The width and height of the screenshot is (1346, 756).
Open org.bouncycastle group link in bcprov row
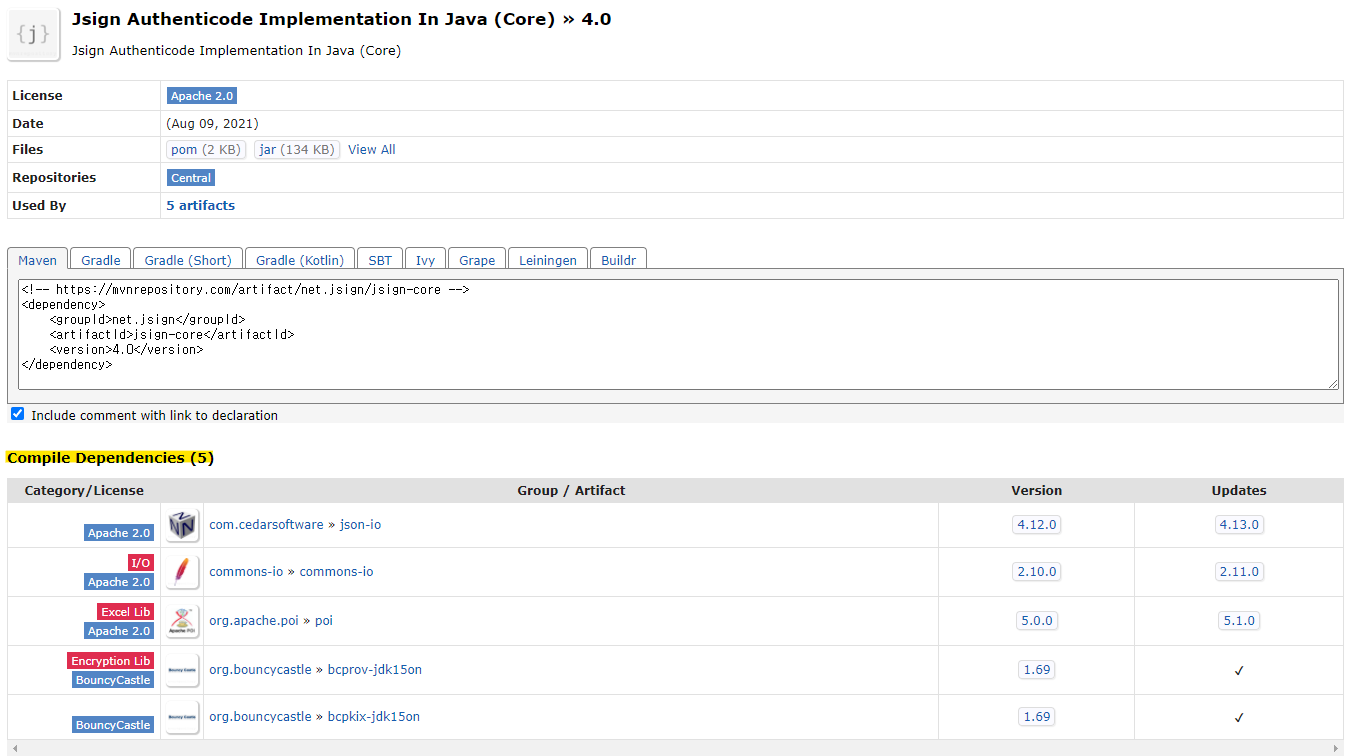click(x=260, y=670)
